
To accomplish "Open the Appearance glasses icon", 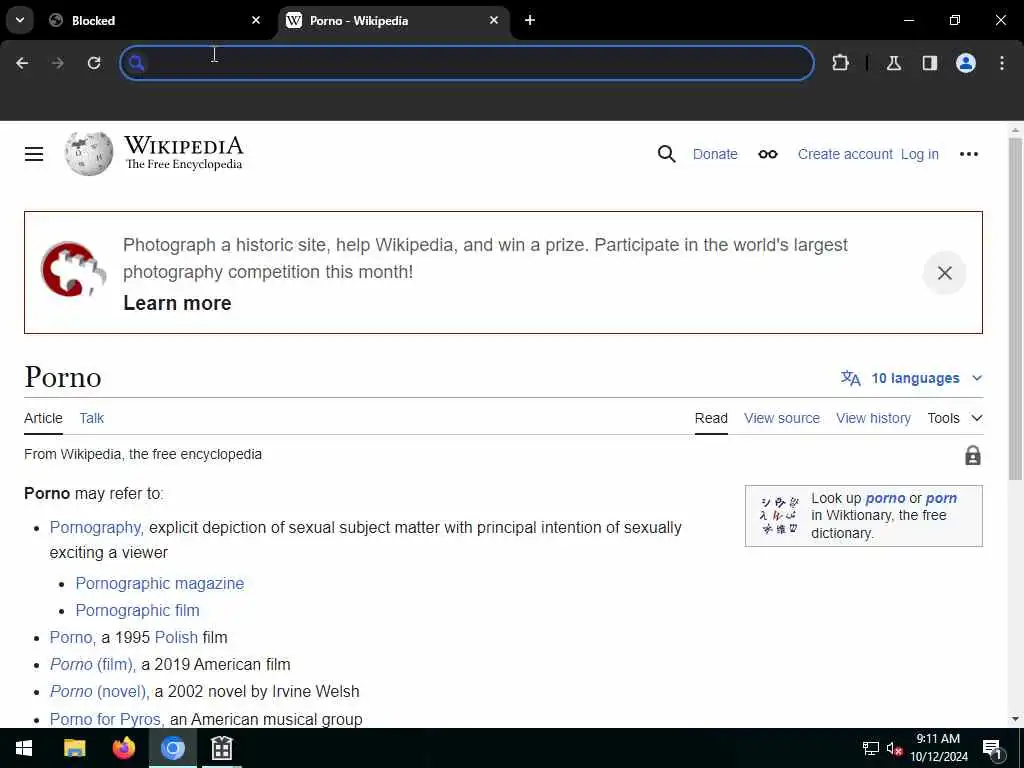I will [768, 154].
